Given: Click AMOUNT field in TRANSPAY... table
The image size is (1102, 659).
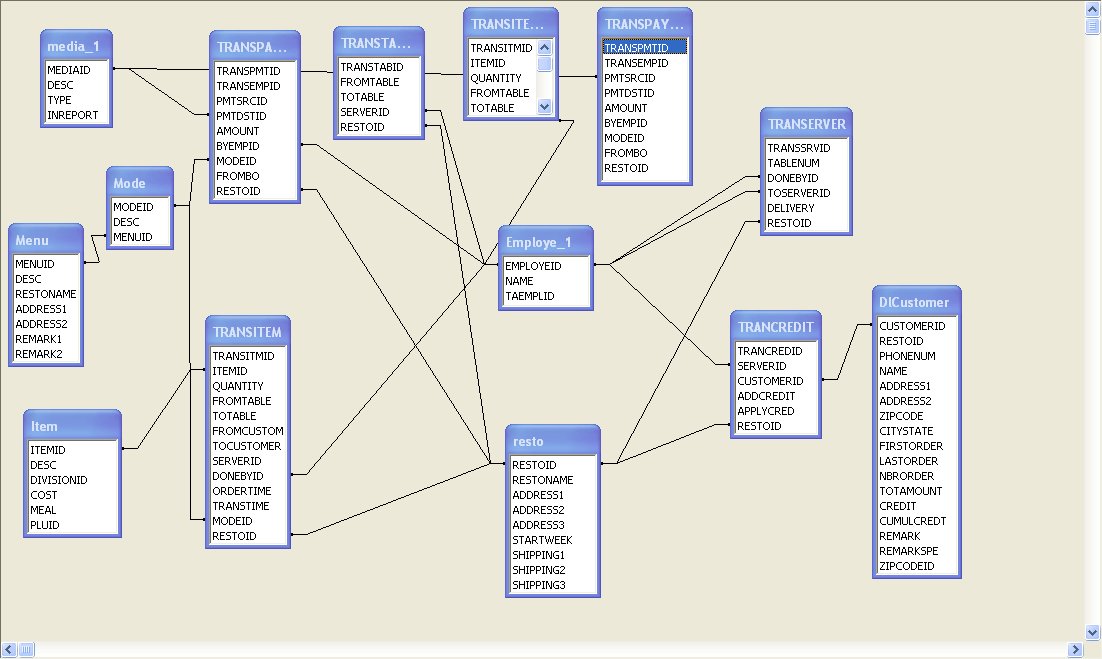Looking at the screenshot, I should coord(625,108).
